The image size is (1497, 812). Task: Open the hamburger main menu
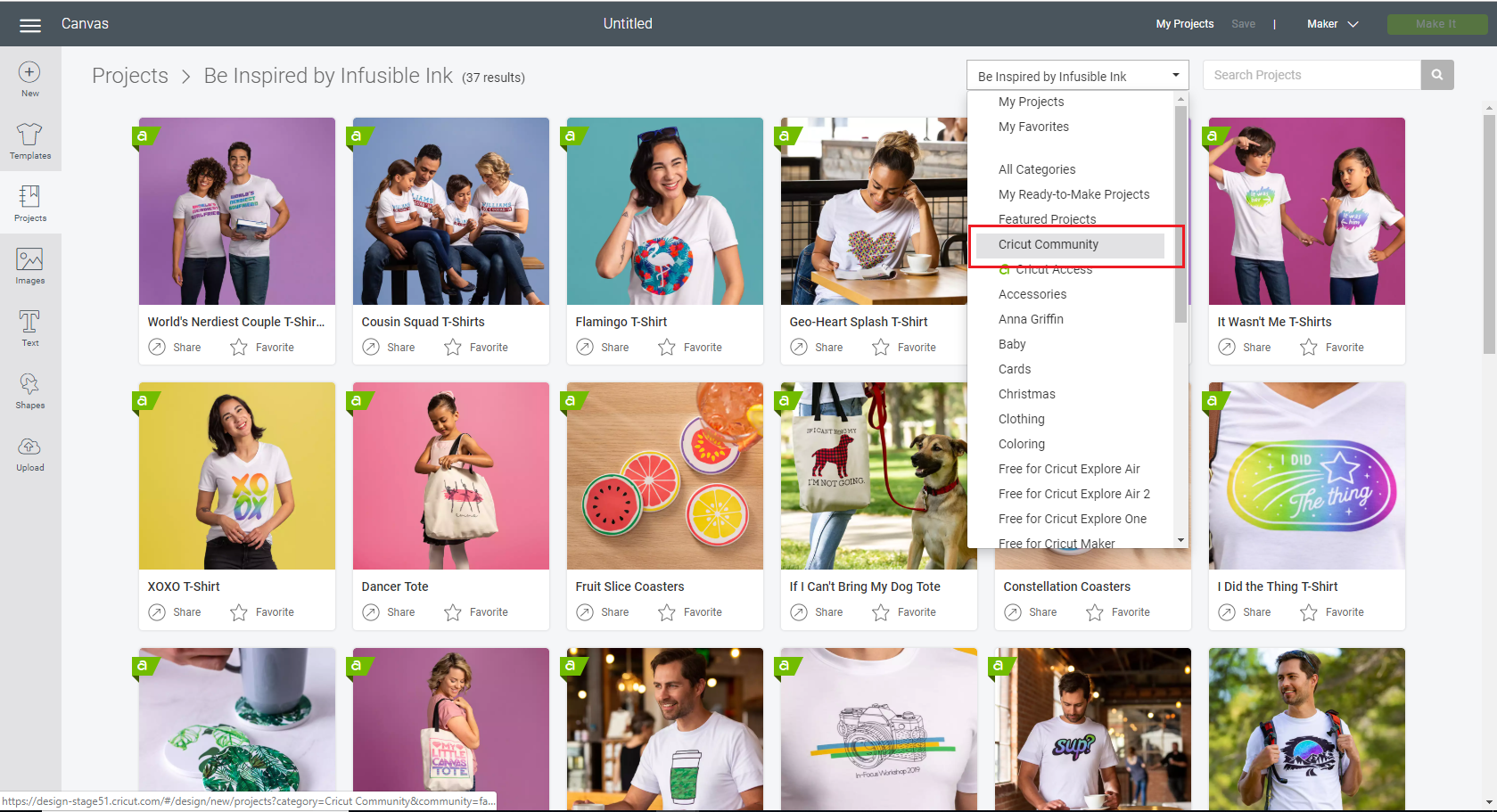click(30, 25)
